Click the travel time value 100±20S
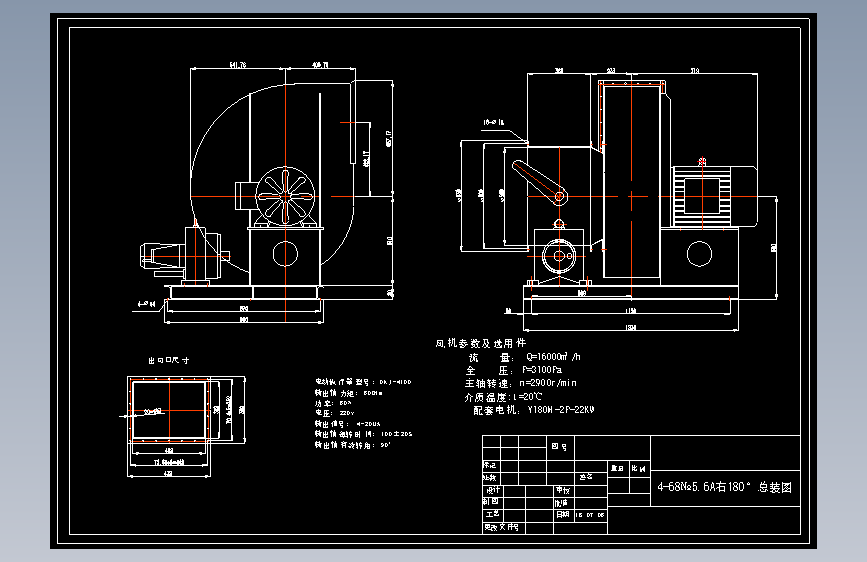The image size is (867, 562). (x=396, y=434)
